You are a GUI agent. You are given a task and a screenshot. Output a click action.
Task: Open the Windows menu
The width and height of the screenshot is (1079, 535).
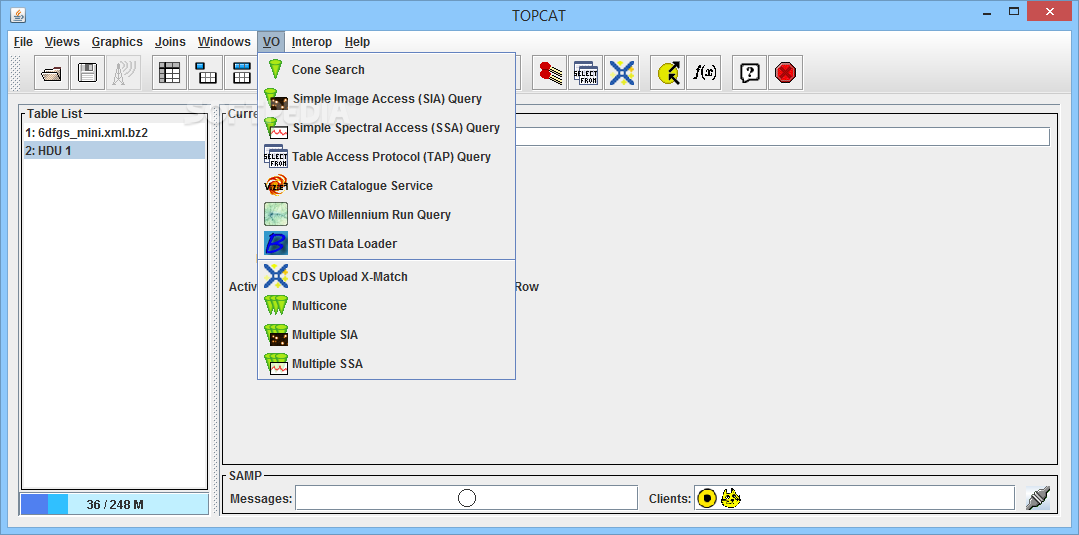coord(224,42)
